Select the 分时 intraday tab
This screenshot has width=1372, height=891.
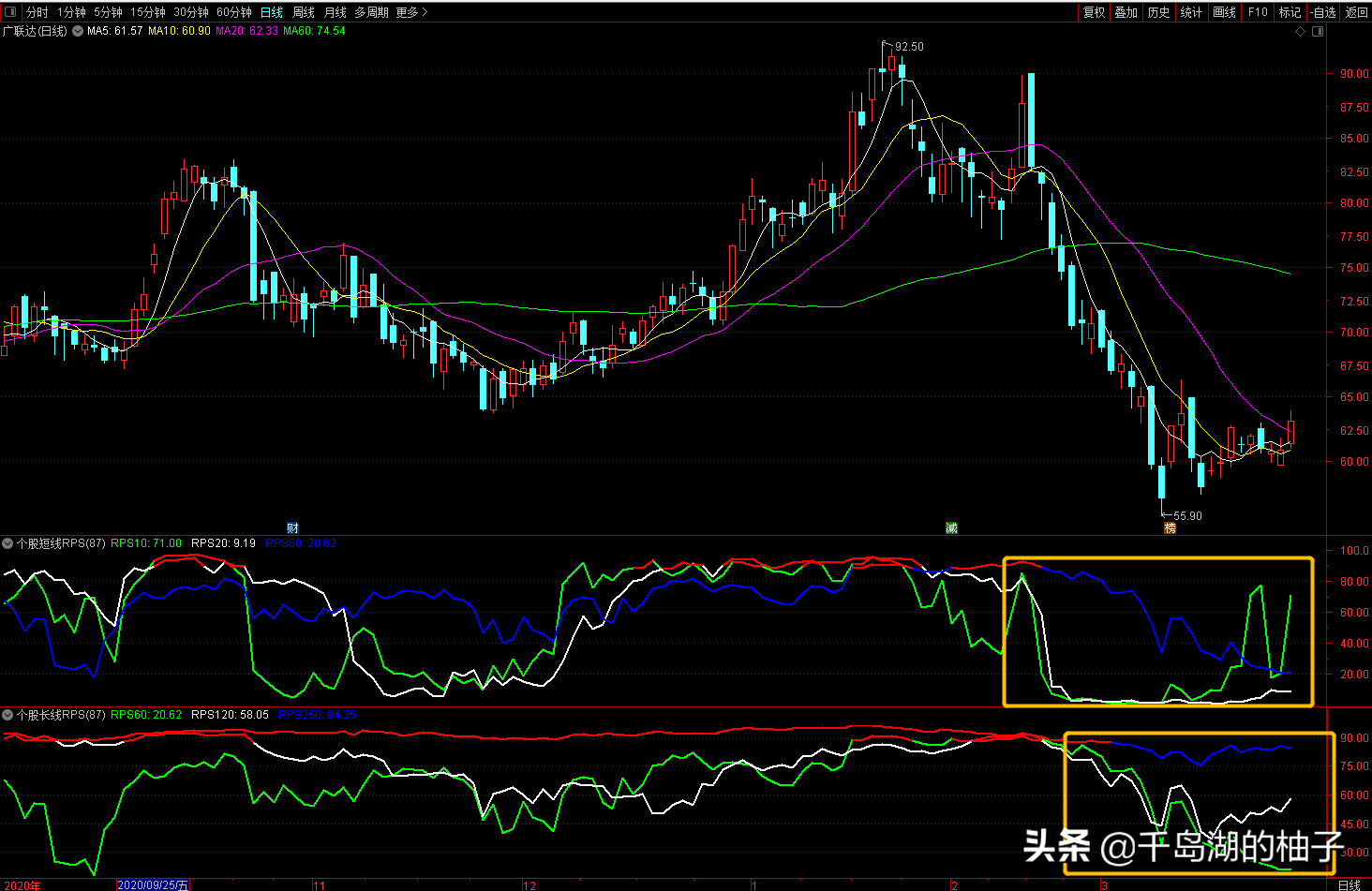point(37,12)
